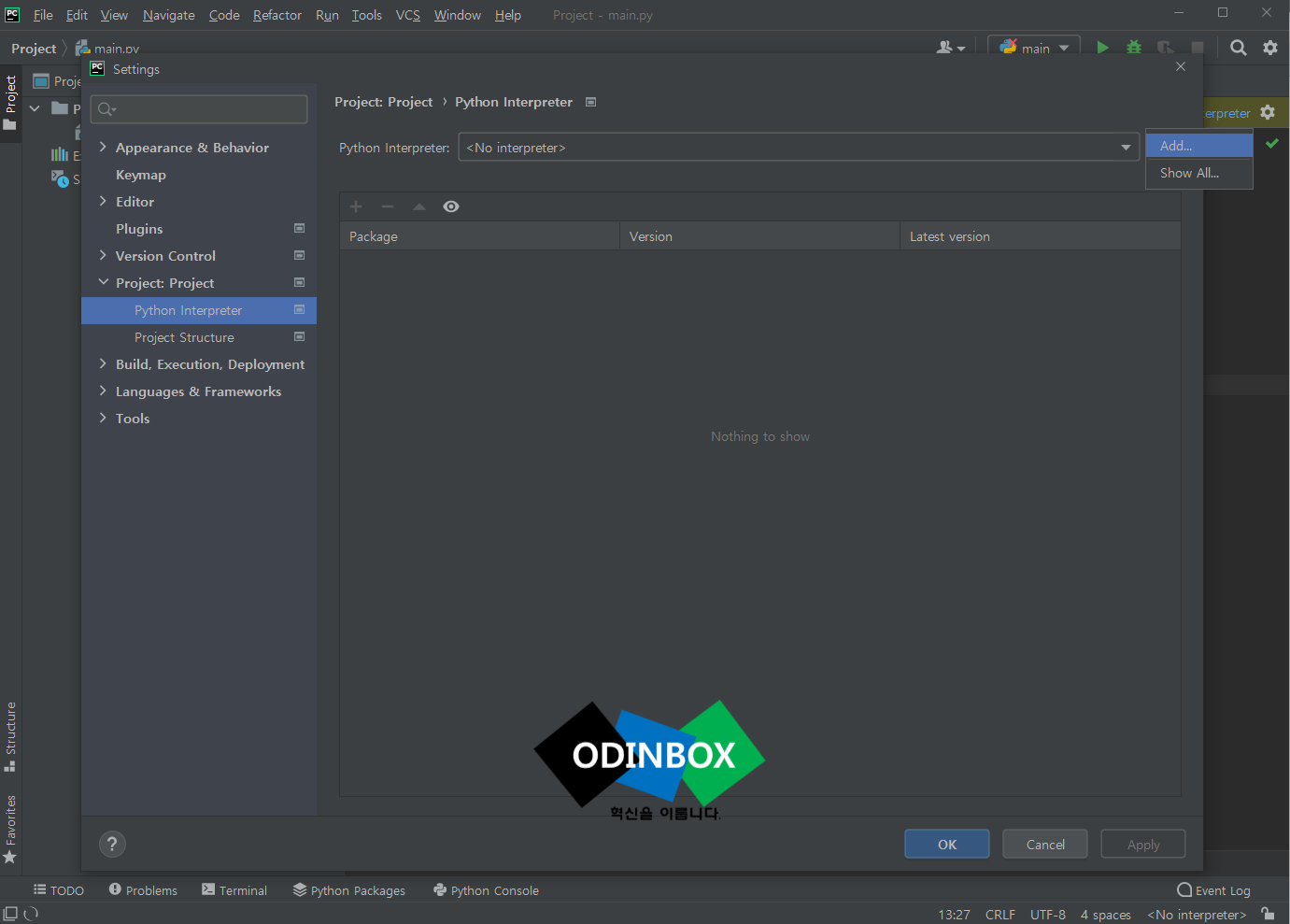Open the Python Interpreter dropdown
The image size is (1290, 924).
(799, 148)
